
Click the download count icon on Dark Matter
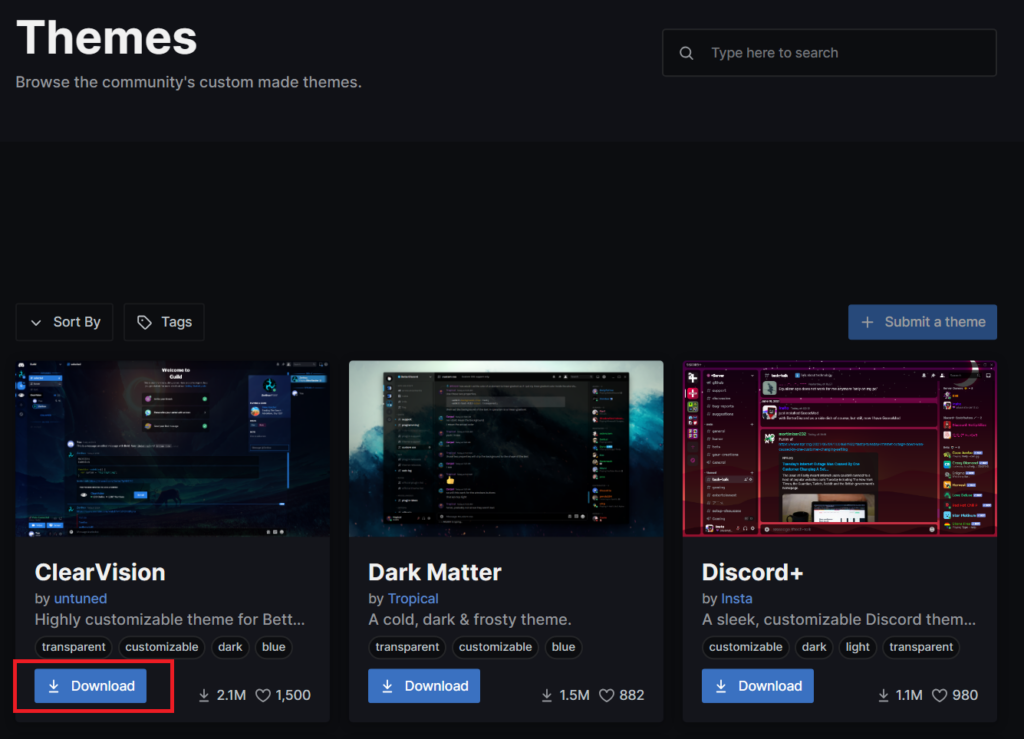(548, 695)
